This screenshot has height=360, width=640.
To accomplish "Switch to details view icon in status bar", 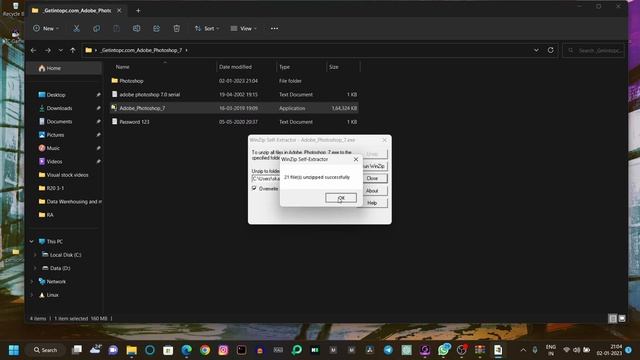I will [612, 318].
